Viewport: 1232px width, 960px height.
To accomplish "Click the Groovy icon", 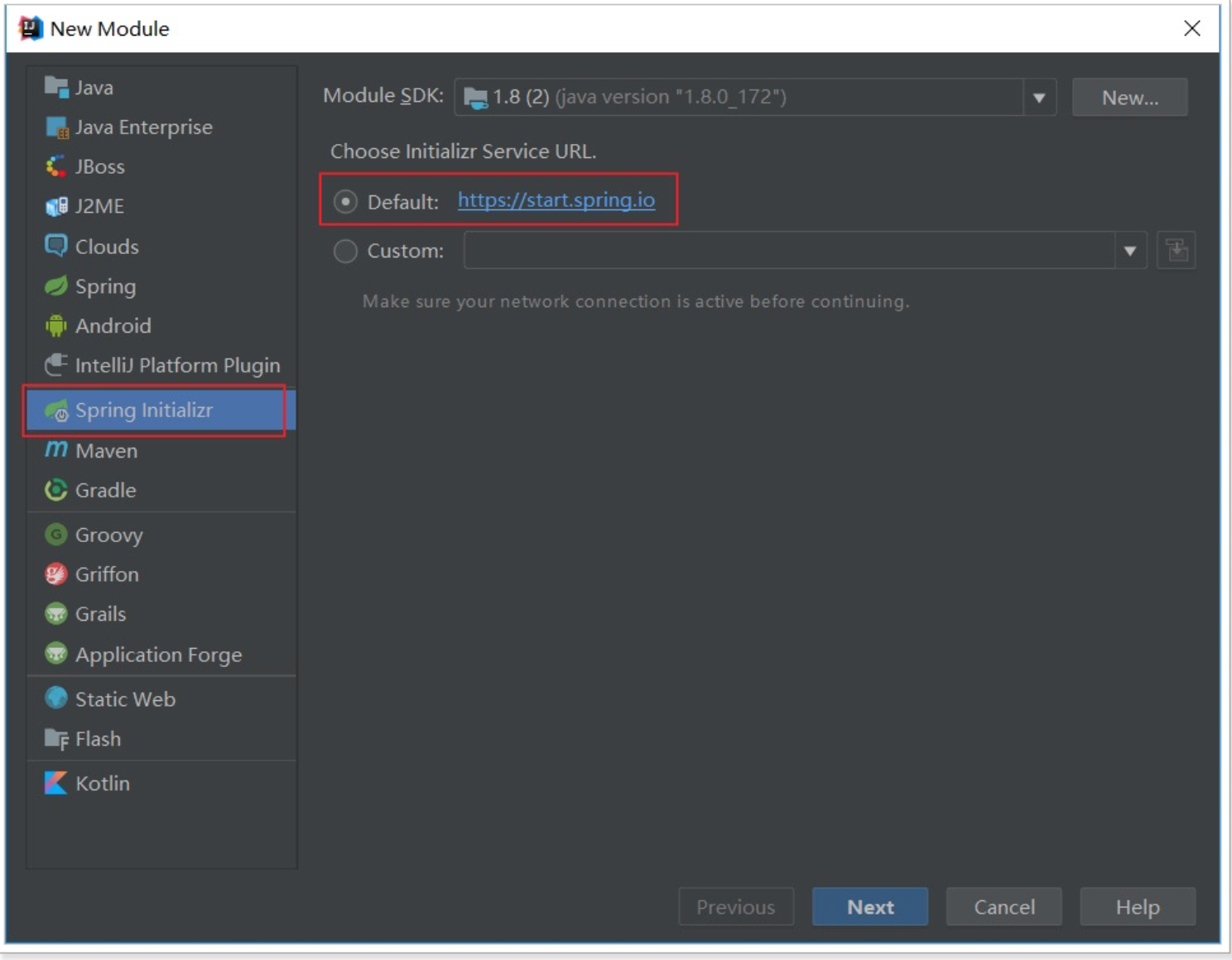I will 56,535.
